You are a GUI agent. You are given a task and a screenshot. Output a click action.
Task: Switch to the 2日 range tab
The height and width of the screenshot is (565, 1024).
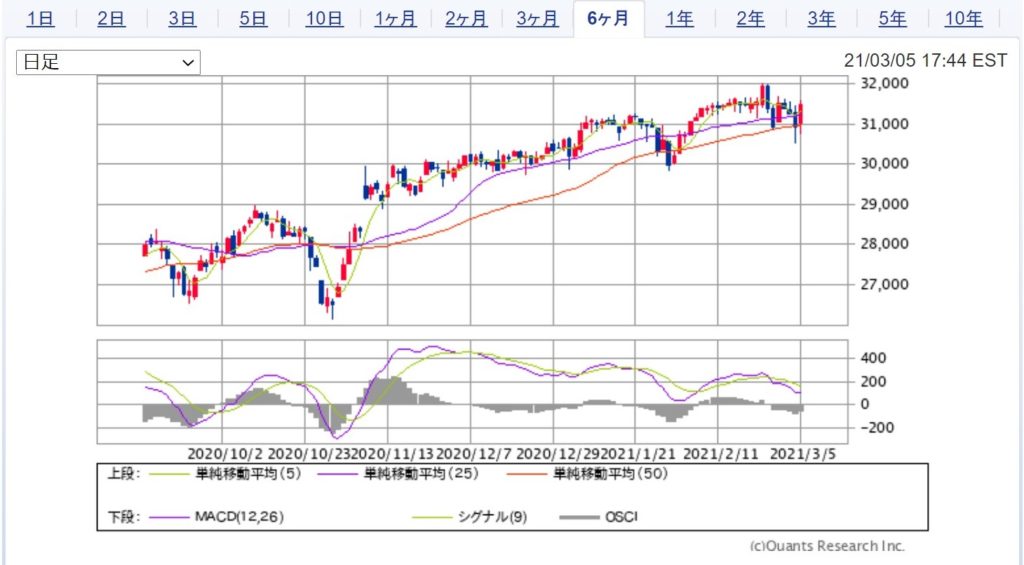[111, 18]
